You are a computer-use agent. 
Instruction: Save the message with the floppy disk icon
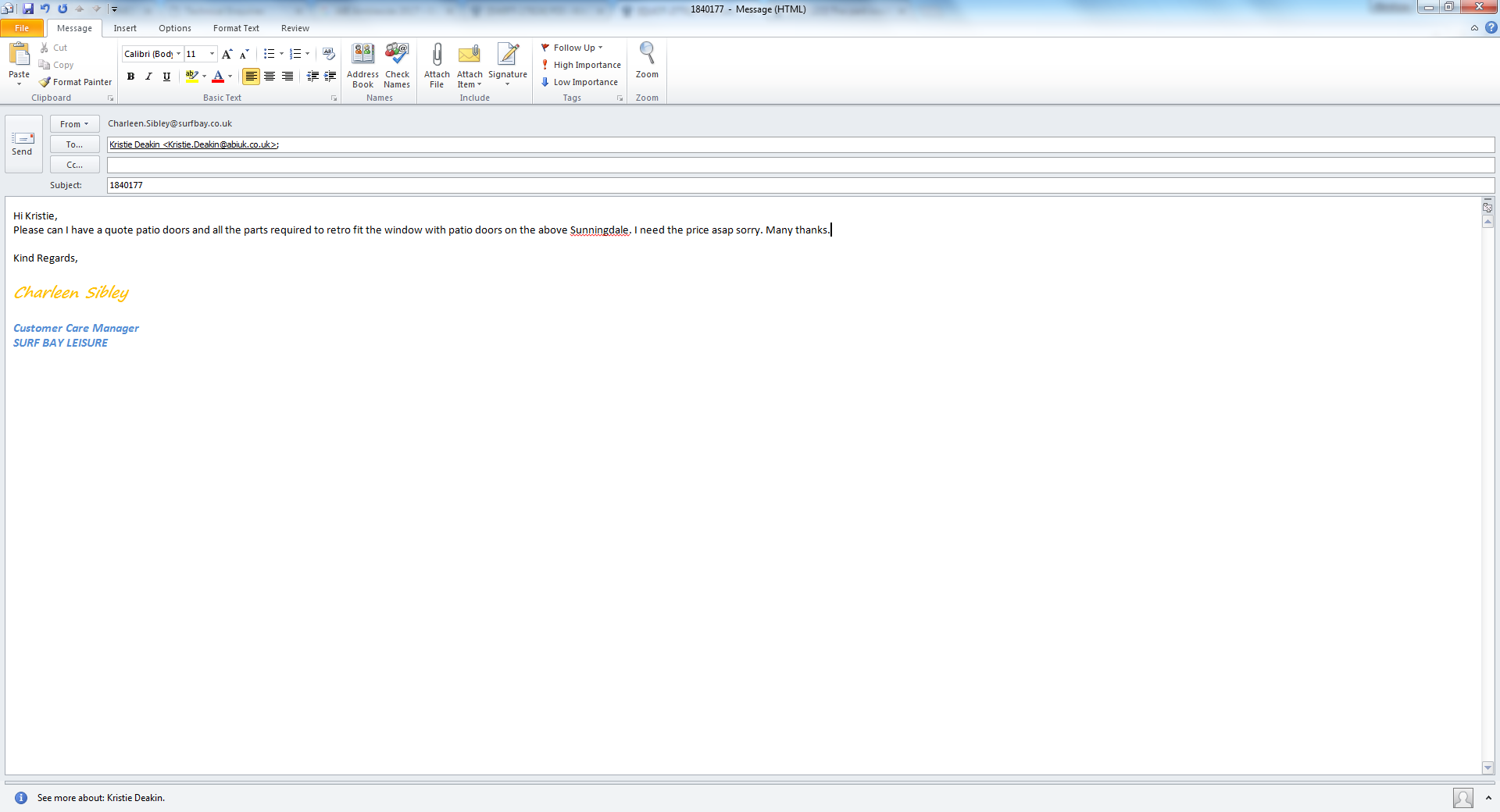28,9
